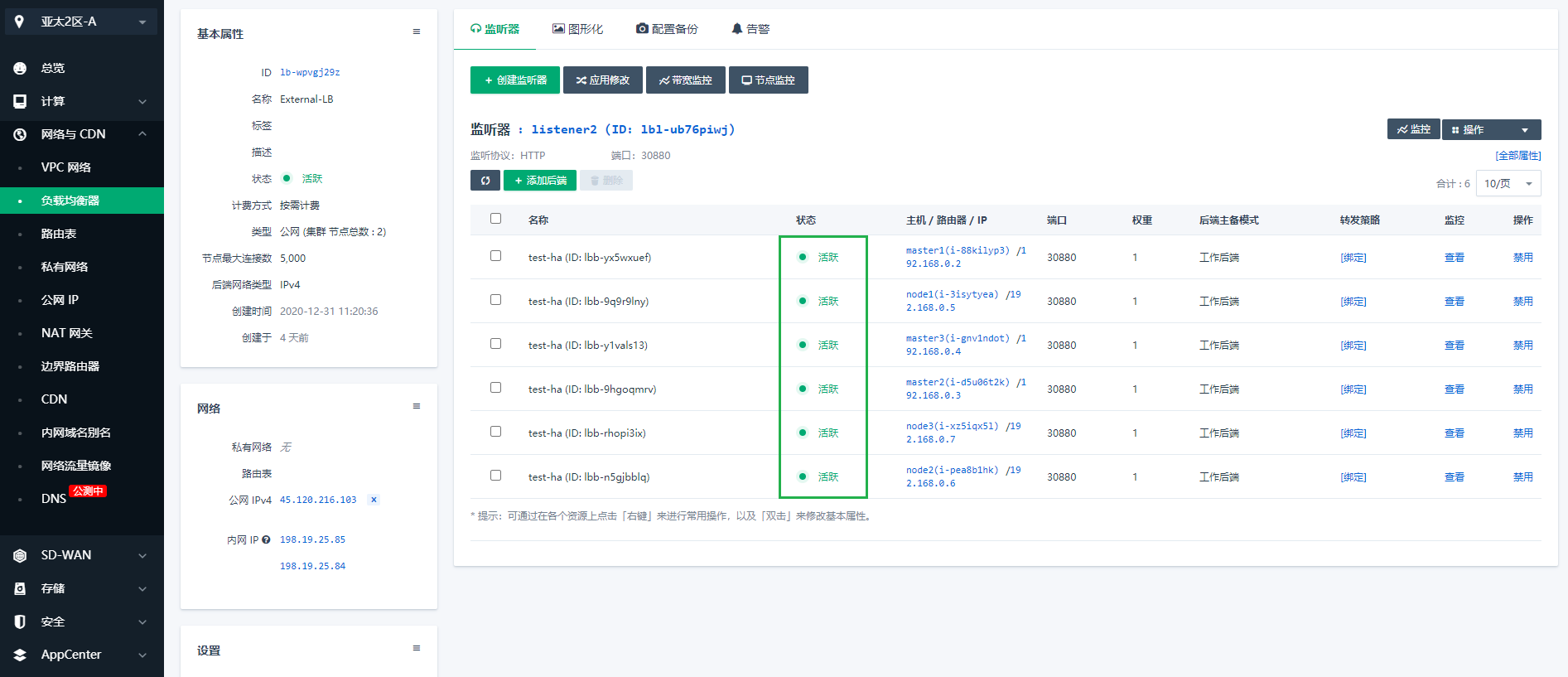Click the 全部属性 link

point(1517,156)
